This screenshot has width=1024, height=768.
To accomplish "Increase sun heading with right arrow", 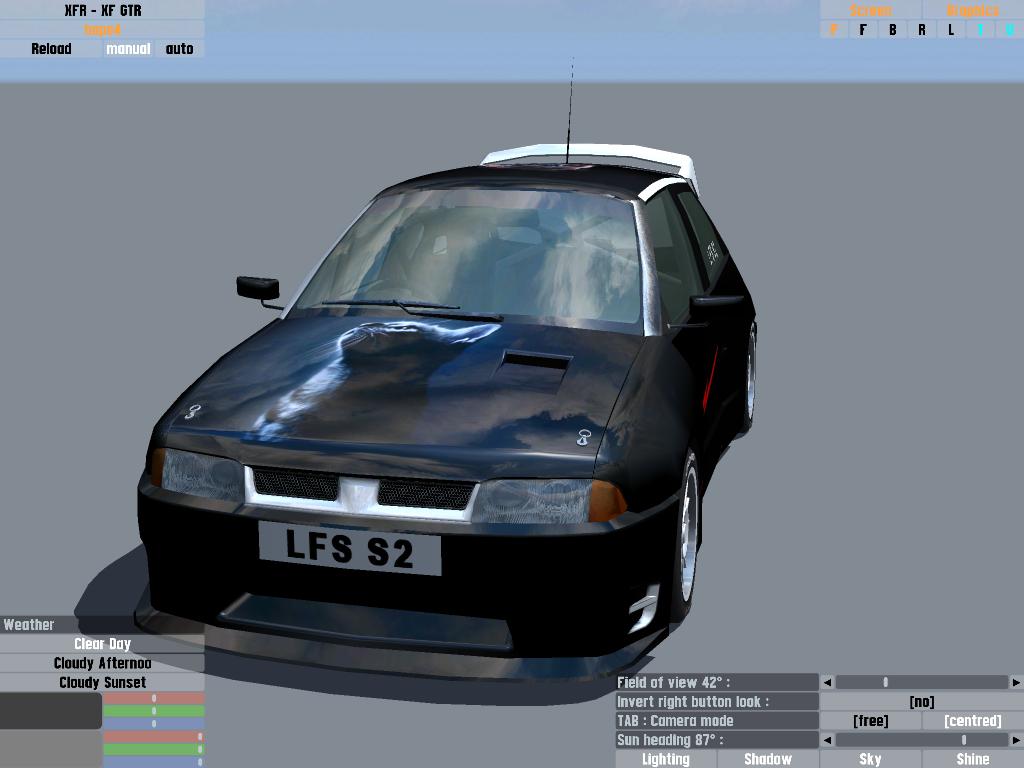I will [x=1016, y=740].
